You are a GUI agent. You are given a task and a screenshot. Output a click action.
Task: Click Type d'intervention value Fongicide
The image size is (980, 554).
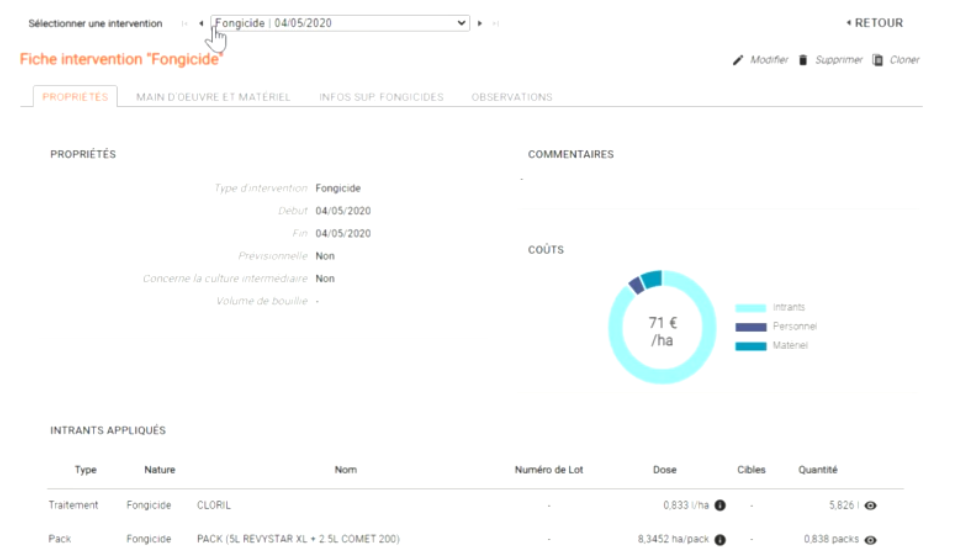[338, 188]
